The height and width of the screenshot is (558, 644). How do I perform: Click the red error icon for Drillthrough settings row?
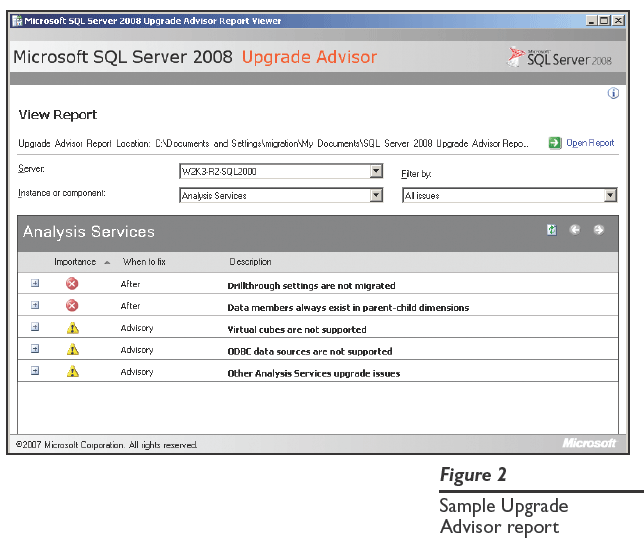(72, 284)
